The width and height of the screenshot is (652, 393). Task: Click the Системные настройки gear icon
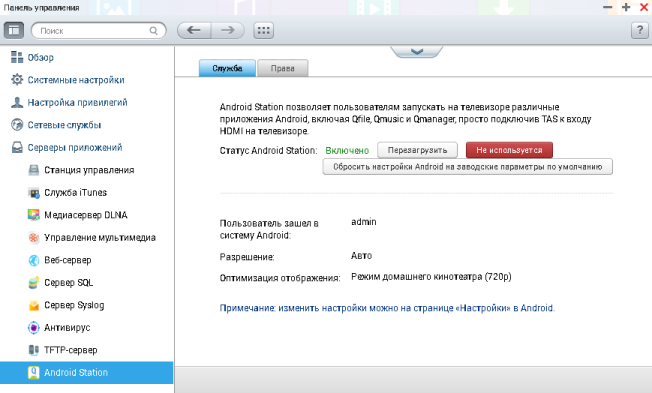click(x=17, y=79)
